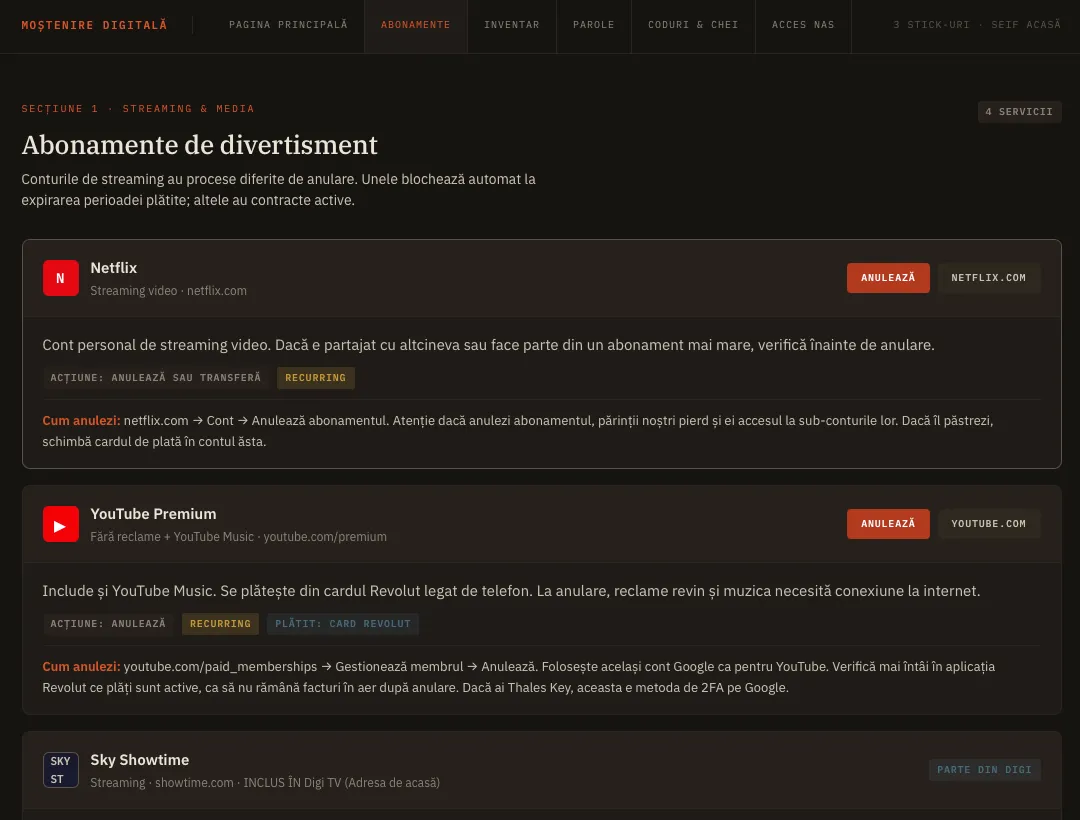Open the Acces NAS tab
The width and height of the screenshot is (1080, 820).
(x=803, y=25)
